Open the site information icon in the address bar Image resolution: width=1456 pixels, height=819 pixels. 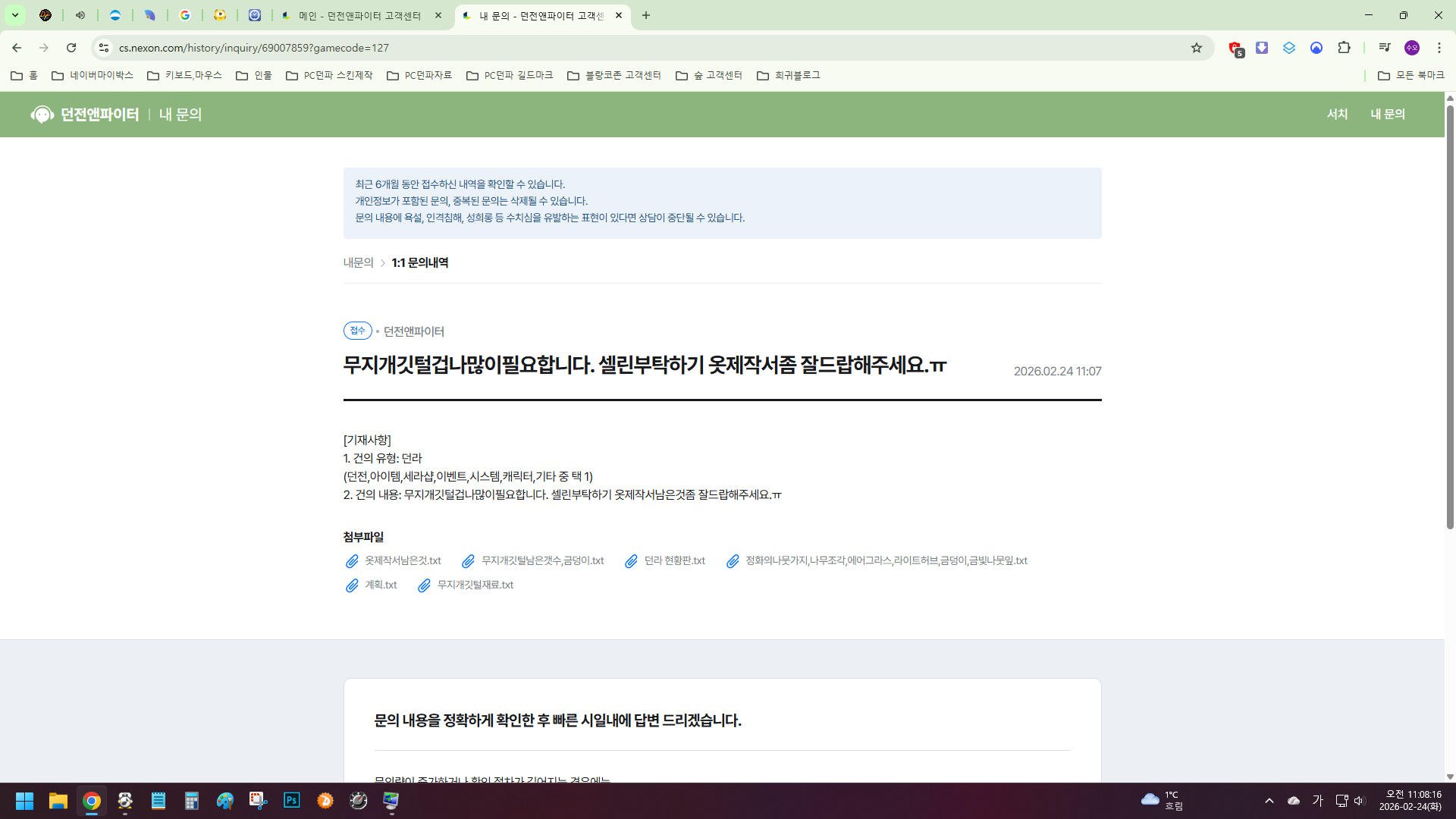pyautogui.click(x=104, y=48)
